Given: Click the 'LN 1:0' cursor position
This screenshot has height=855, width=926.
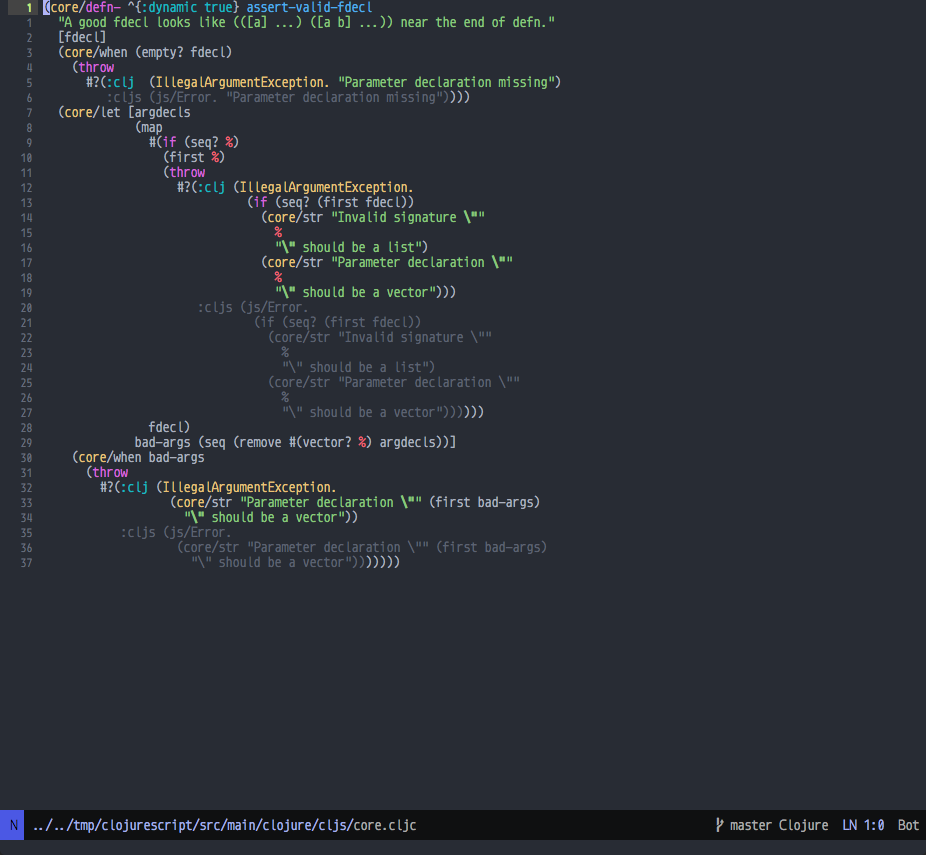Looking at the screenshot, I should coord(863,825).
